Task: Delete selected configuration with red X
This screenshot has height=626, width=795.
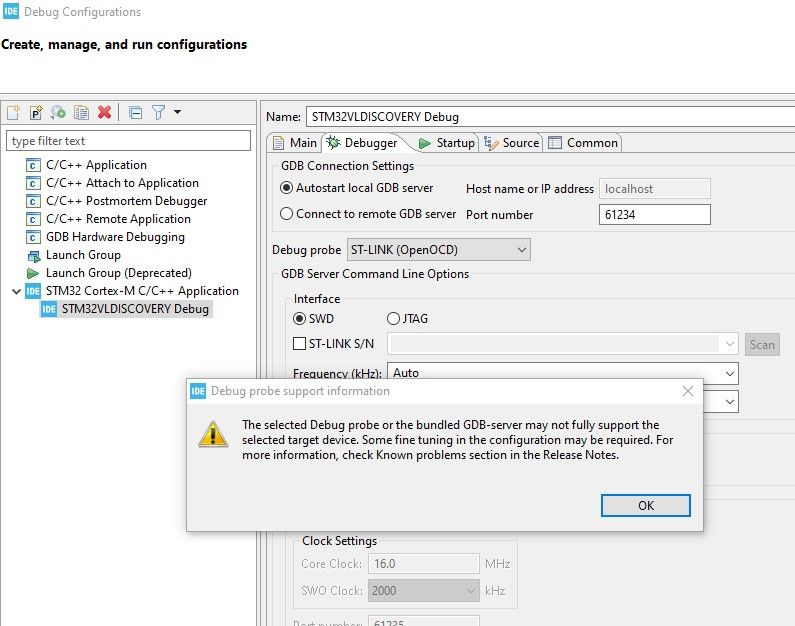Action: pyautogui.click(x=104, y=112)
